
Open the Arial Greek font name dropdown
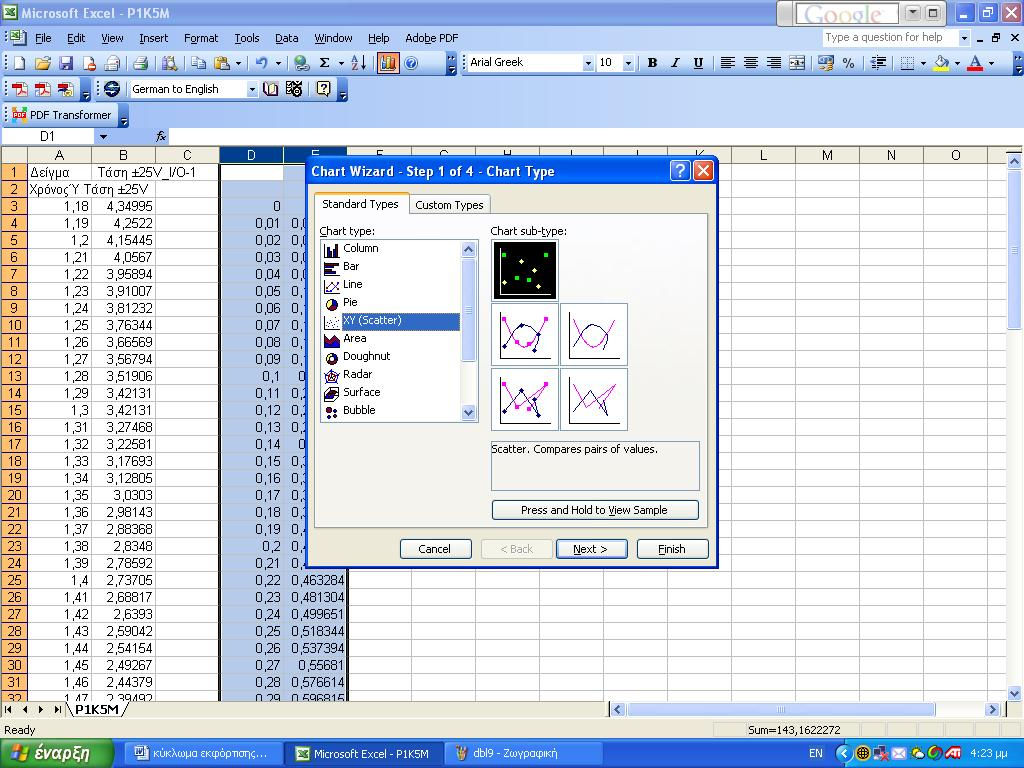(x=588, y=63)
